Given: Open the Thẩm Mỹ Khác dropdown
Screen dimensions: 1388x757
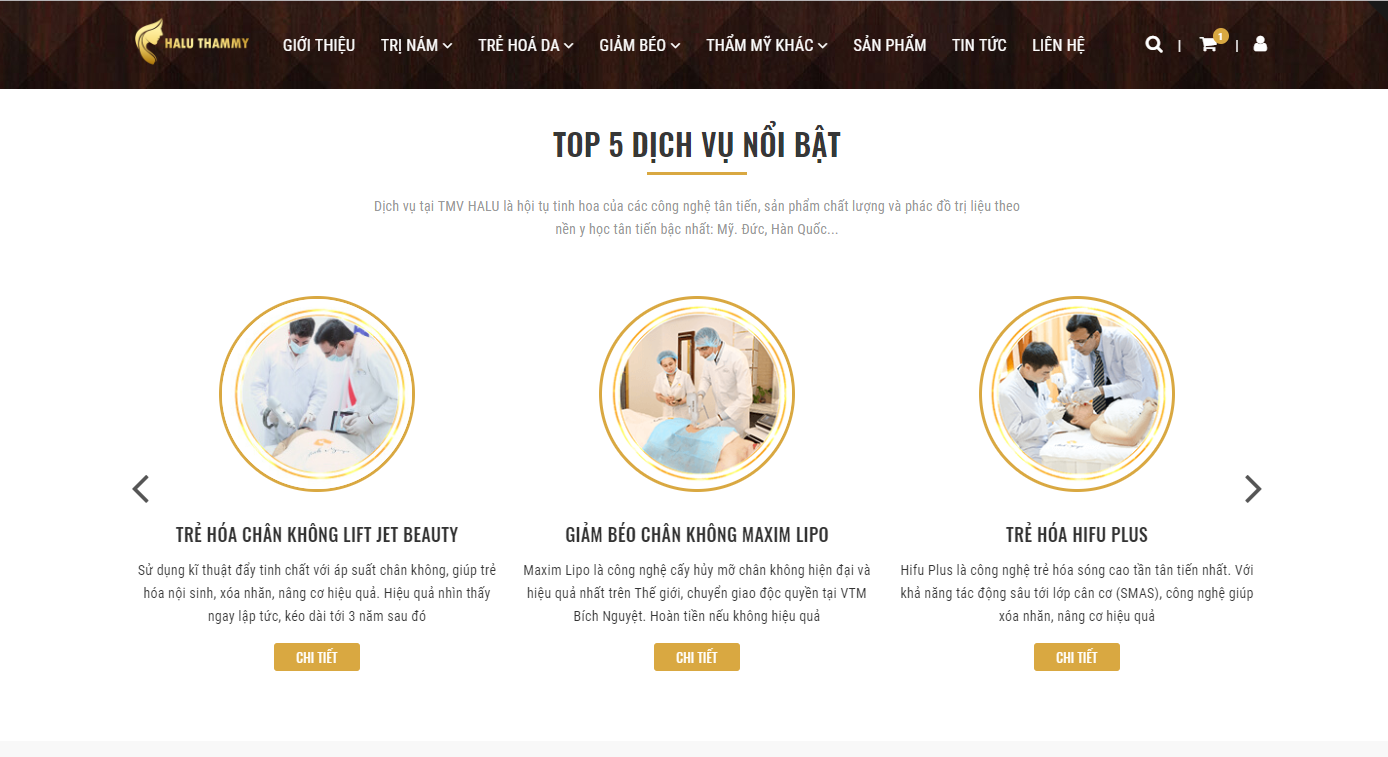Looking at the screenshot, I should point(767,45).
